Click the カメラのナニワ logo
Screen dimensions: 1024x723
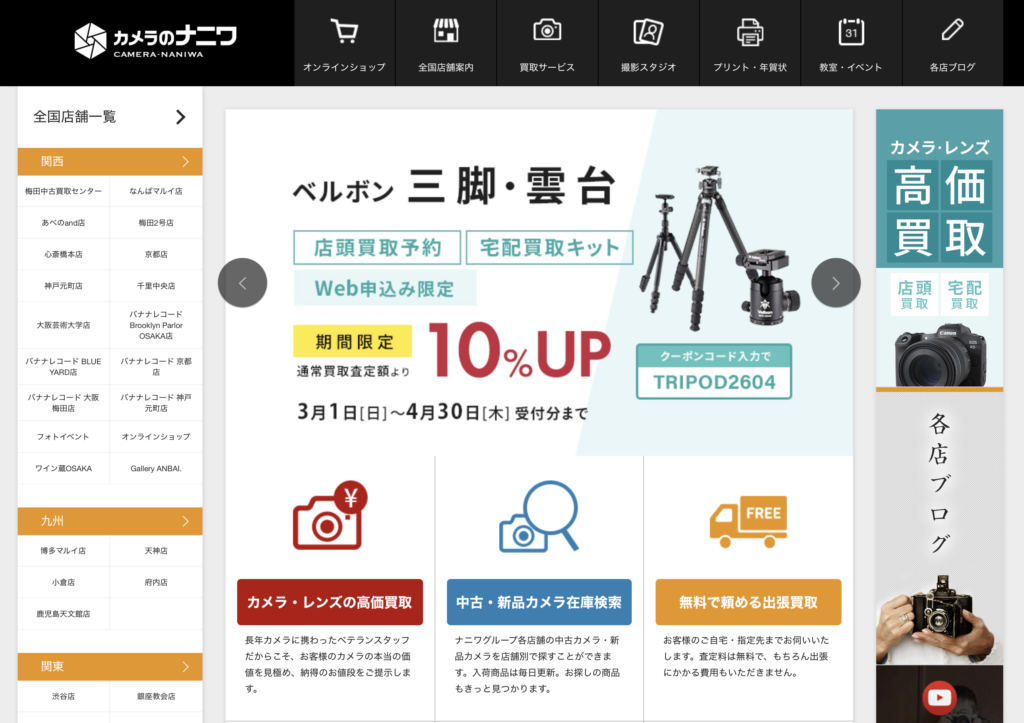[155, 40]
